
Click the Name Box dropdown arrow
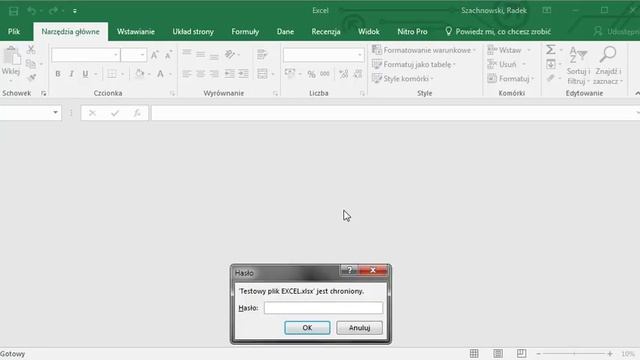click(55, 112)
